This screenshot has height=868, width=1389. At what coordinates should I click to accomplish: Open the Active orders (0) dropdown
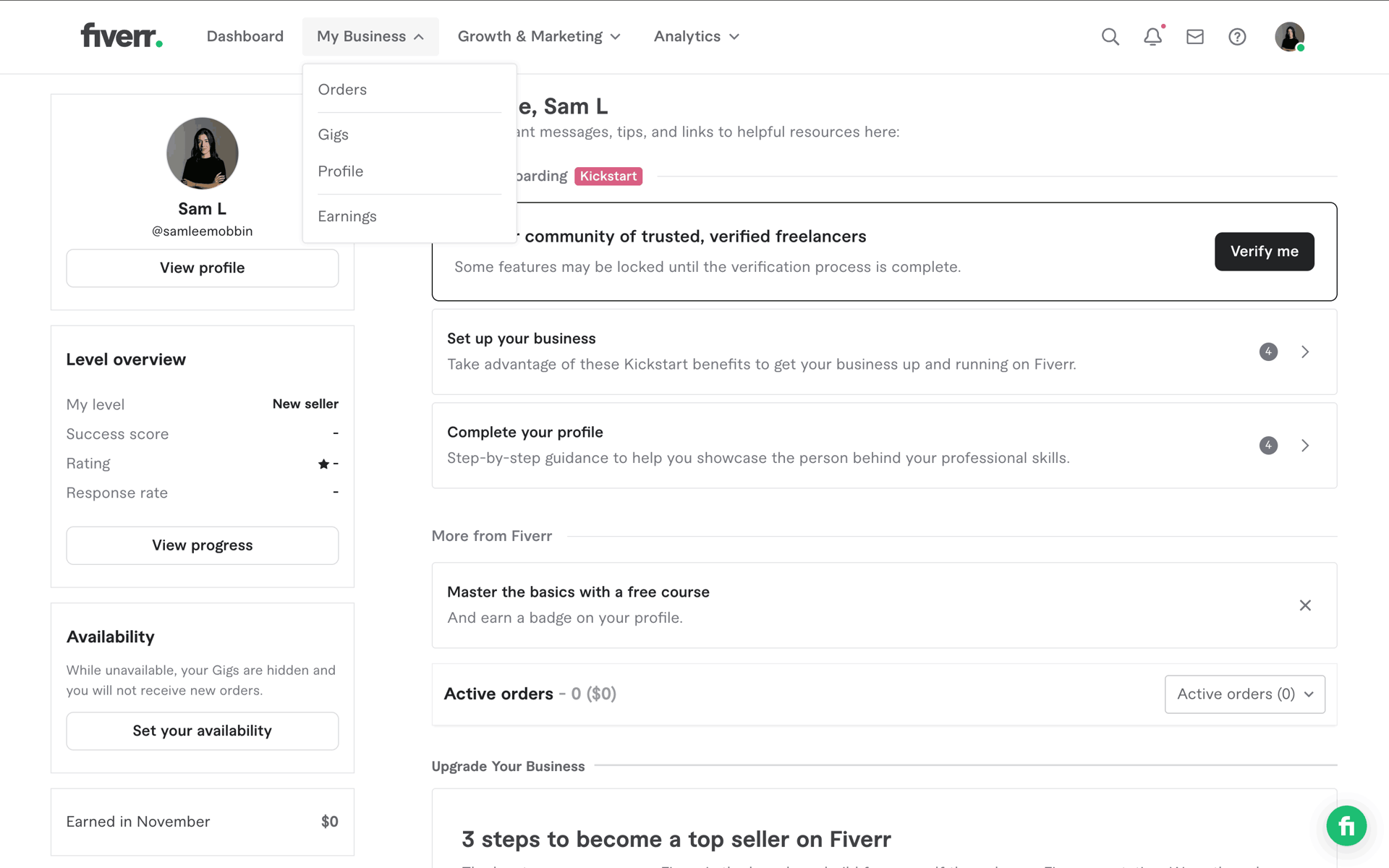(x=1244, y=694)
